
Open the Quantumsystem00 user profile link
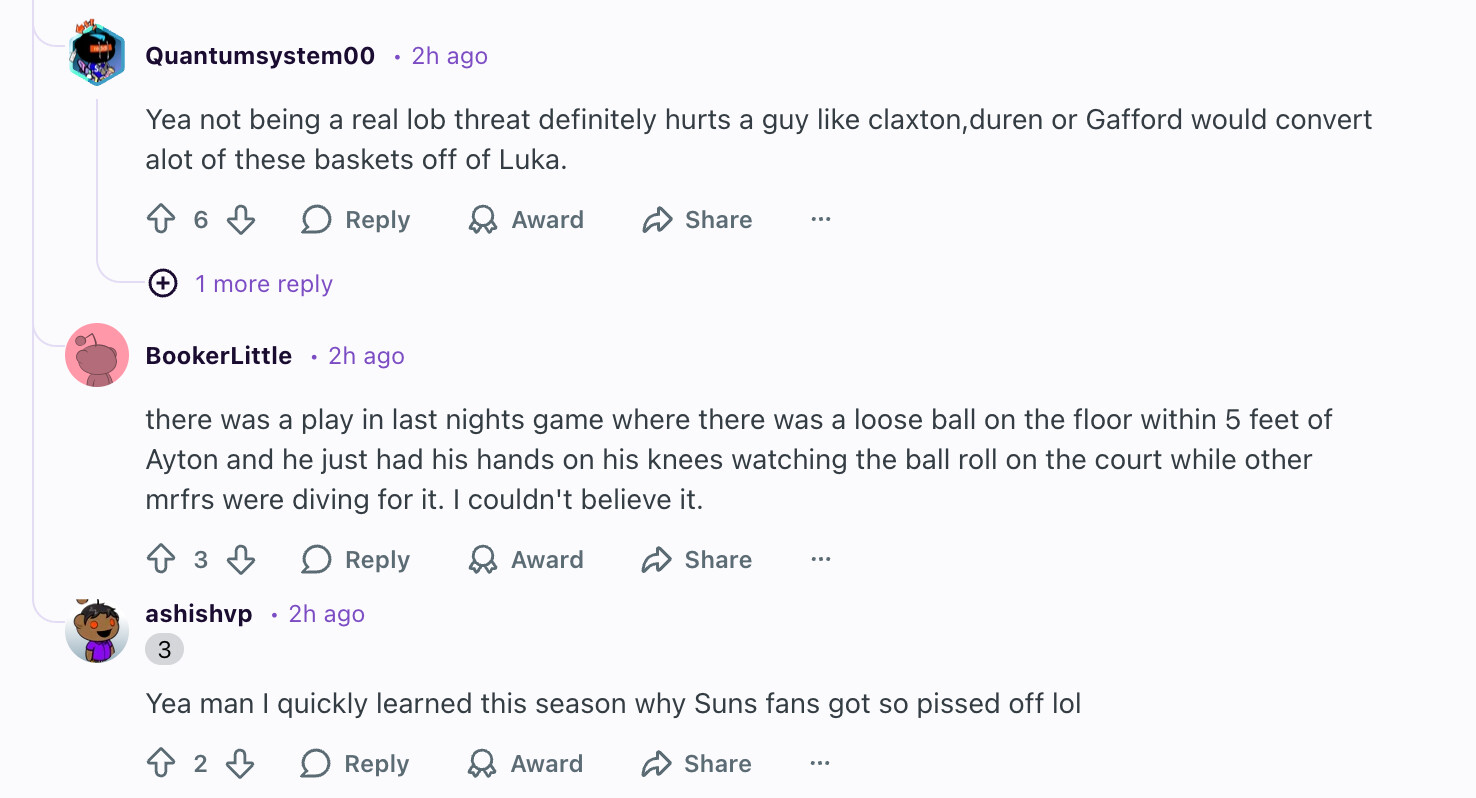coord(260,56)
